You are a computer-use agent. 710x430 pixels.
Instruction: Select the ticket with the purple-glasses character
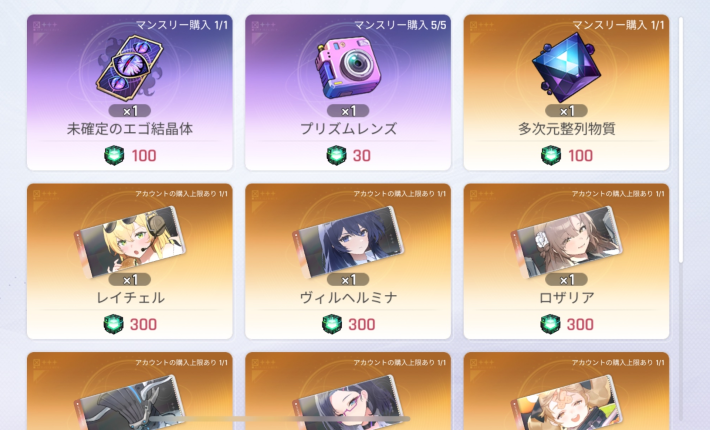pyautogui.click(x=348, y=403)
